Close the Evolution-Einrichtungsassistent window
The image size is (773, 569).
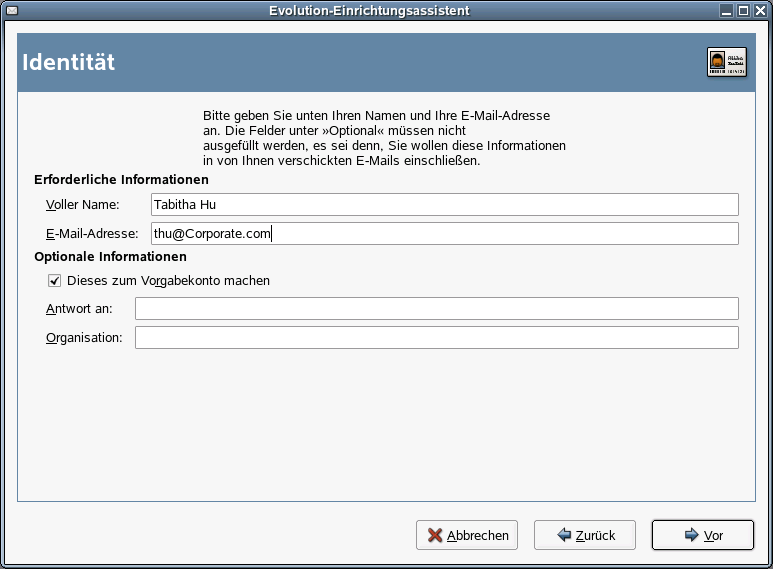(x=761, y=10)
